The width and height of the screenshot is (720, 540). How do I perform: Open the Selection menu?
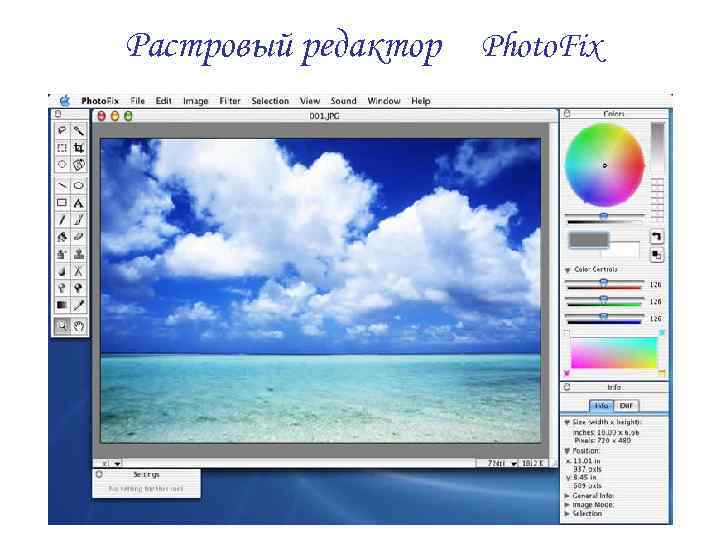click(x=270, y=101)
